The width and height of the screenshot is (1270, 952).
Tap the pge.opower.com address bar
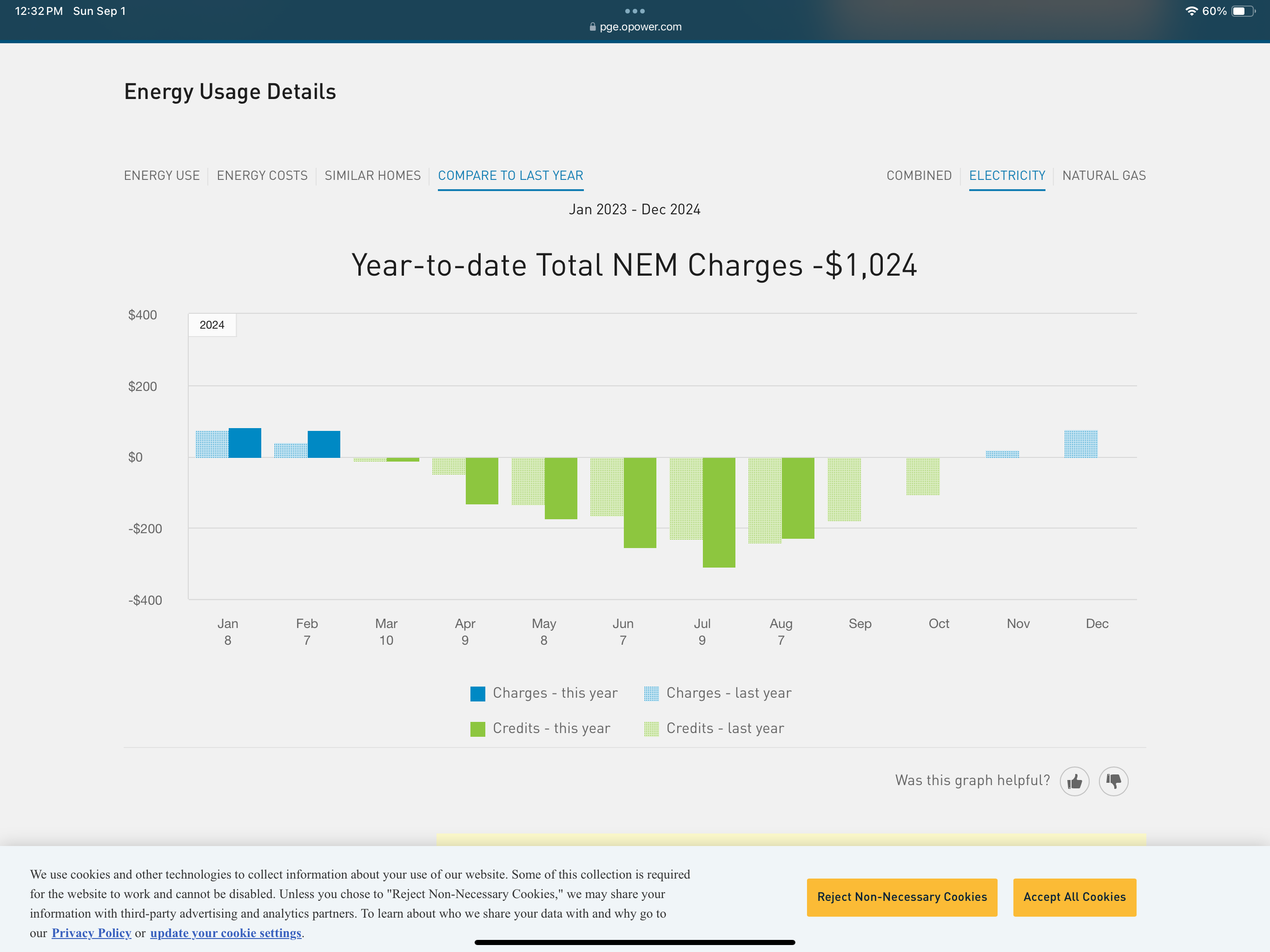pyautogui.click(x=635, y=27)
